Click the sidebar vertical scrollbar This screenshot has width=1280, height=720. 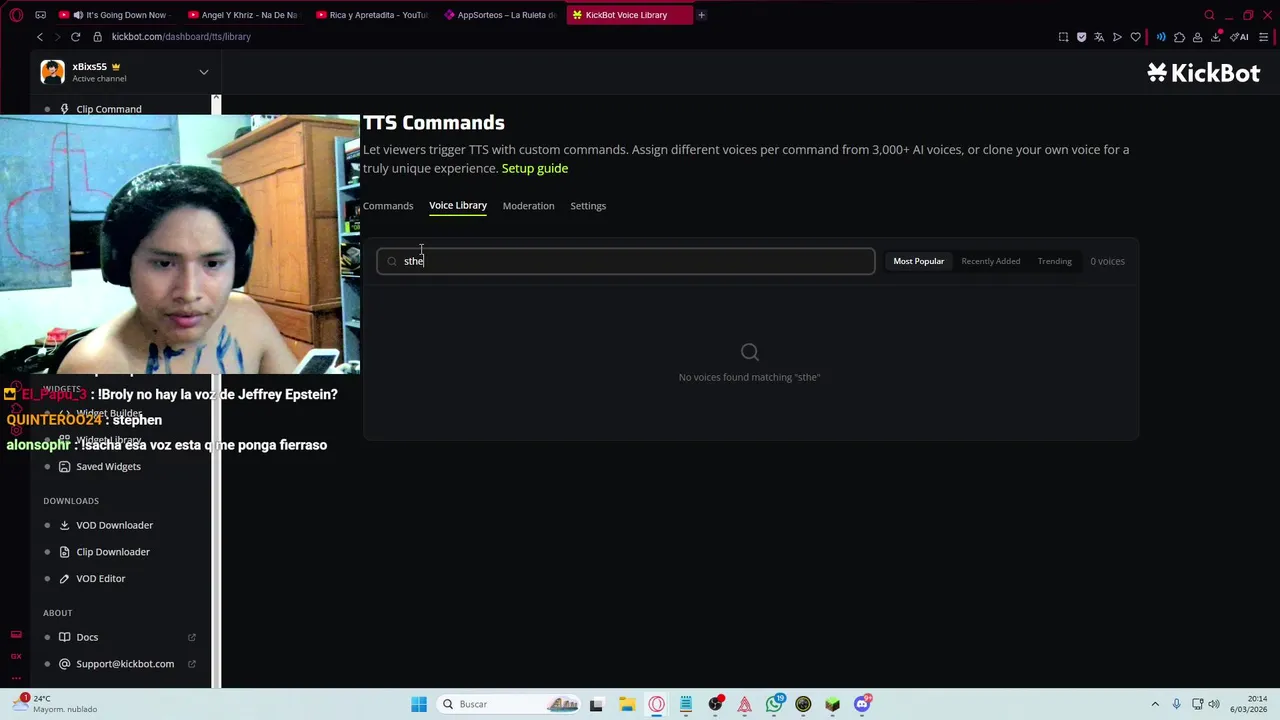(216, 390)
